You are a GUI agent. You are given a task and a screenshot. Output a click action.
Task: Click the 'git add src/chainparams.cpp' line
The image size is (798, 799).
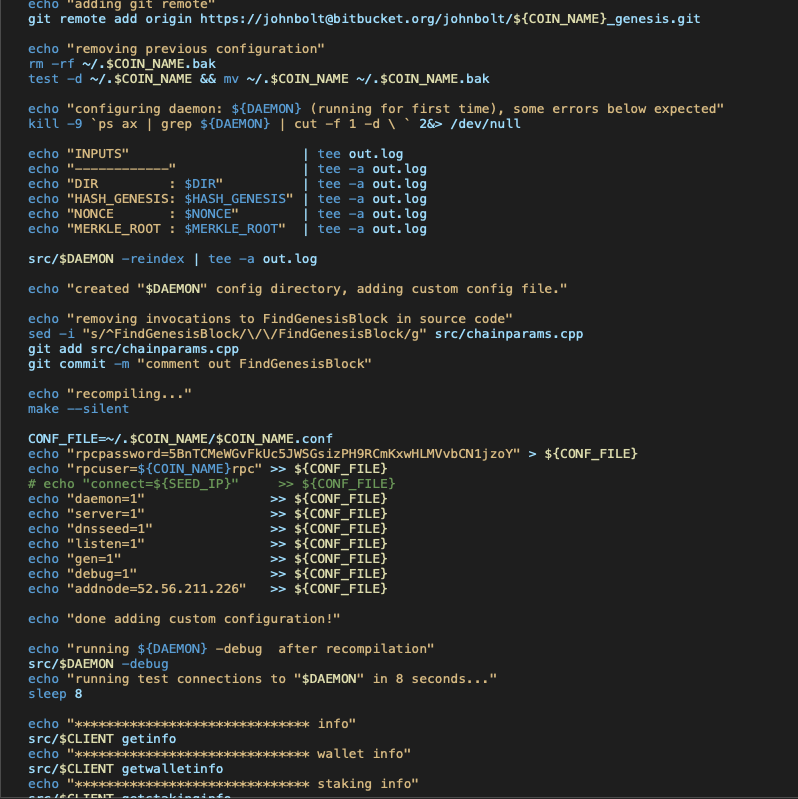[x=134, y=349]
